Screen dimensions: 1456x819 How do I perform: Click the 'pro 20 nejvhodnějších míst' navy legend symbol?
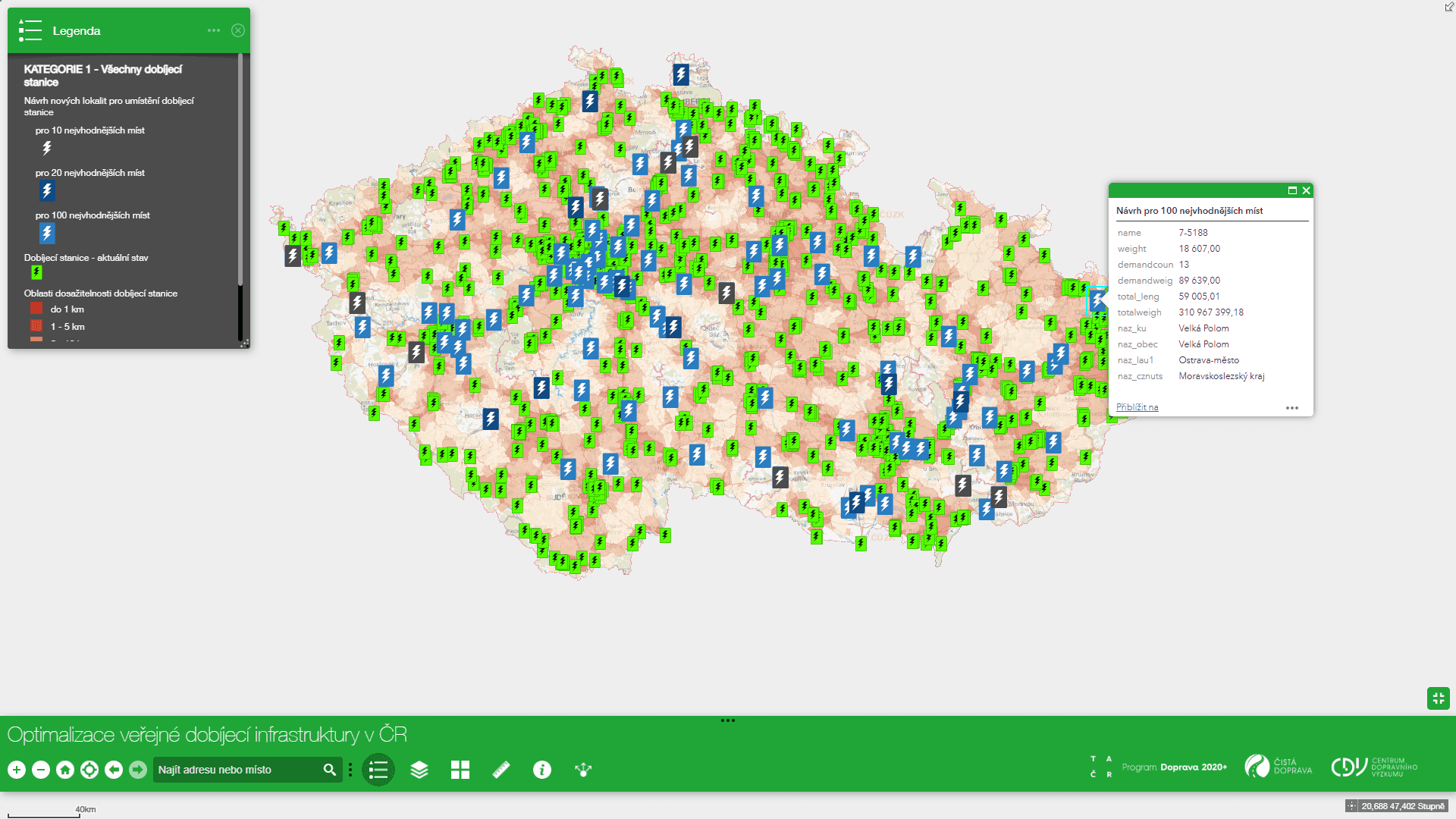coord(47,190)
